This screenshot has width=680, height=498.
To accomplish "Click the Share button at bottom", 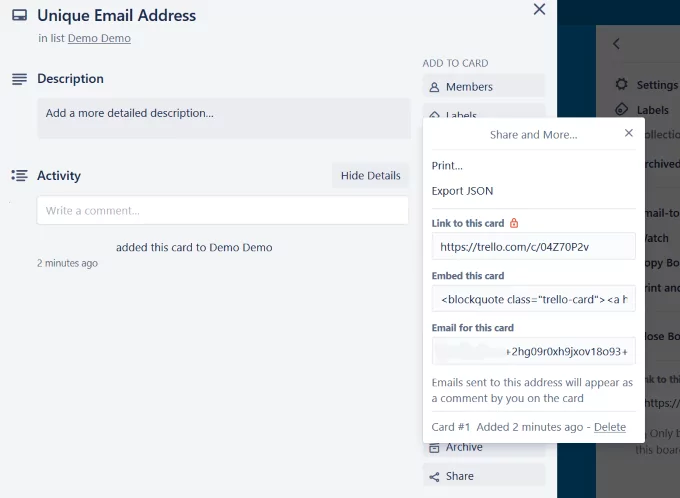I will coord(483,476).
